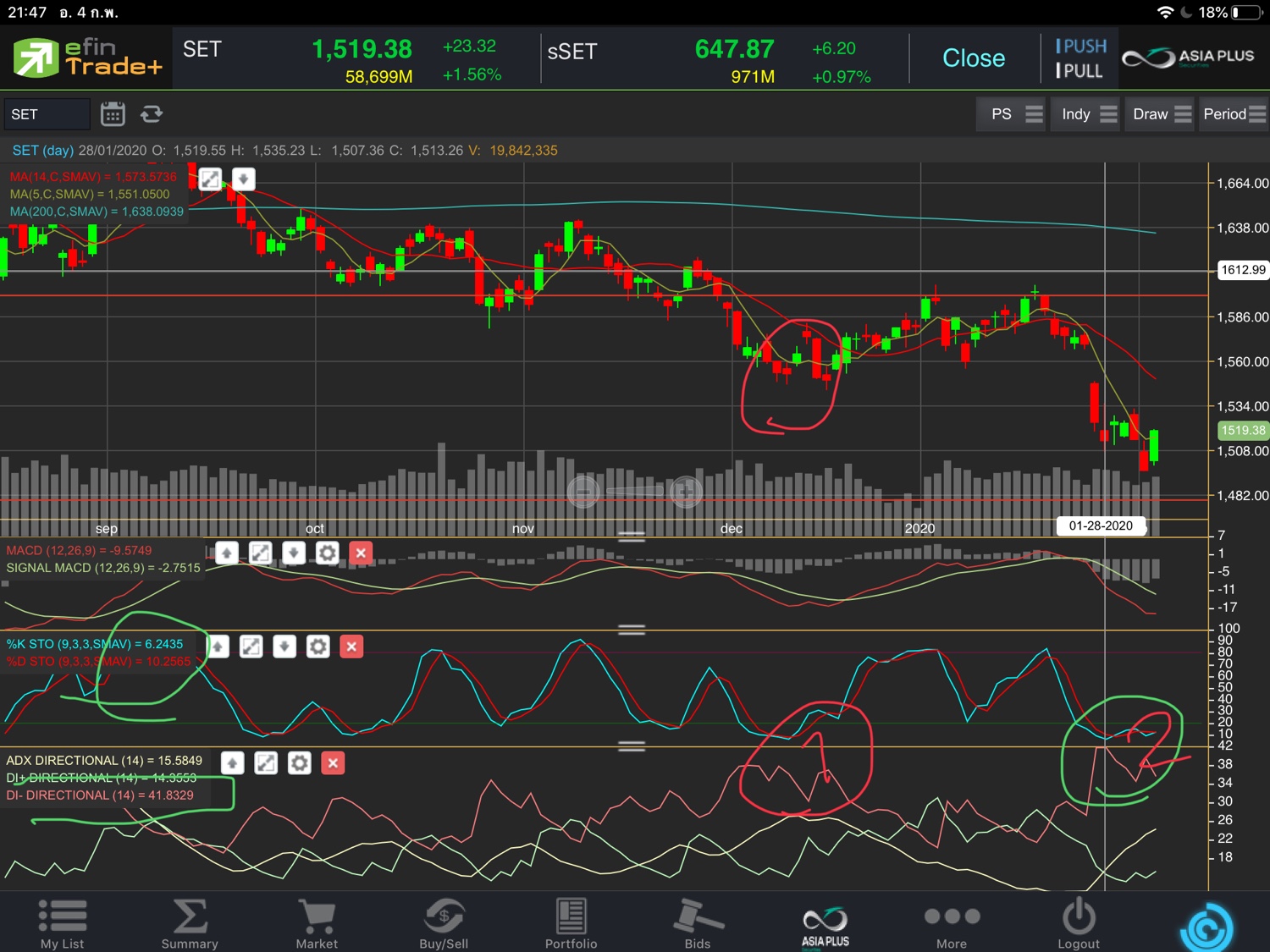The height and width of the screenshot is (952, 1270).
Task: Click the refresh chart icon
Action: point(152,114)
